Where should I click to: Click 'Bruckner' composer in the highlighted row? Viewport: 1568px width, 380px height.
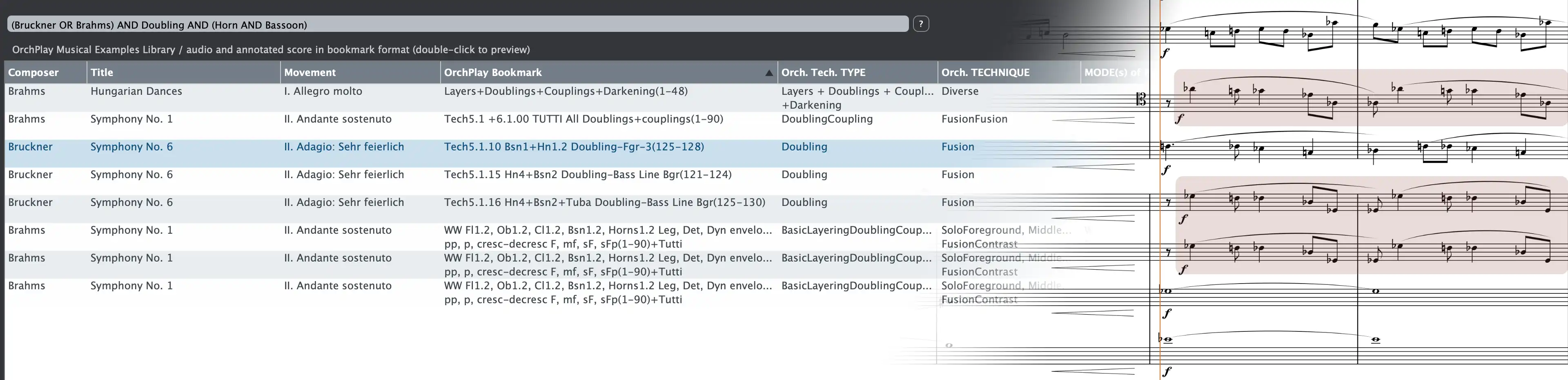click(x=30, y=147)
